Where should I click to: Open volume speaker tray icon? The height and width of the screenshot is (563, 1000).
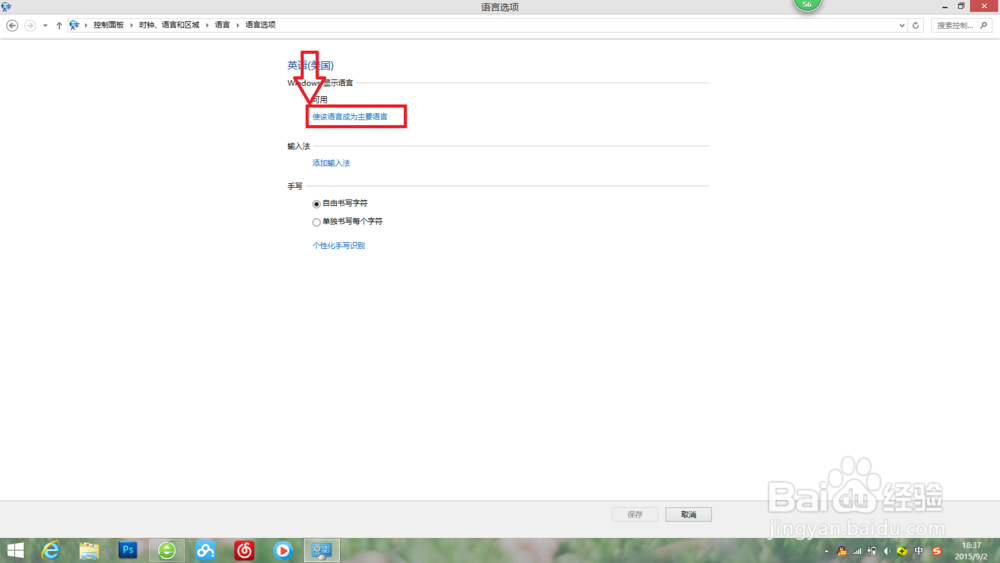pos(887,552)
